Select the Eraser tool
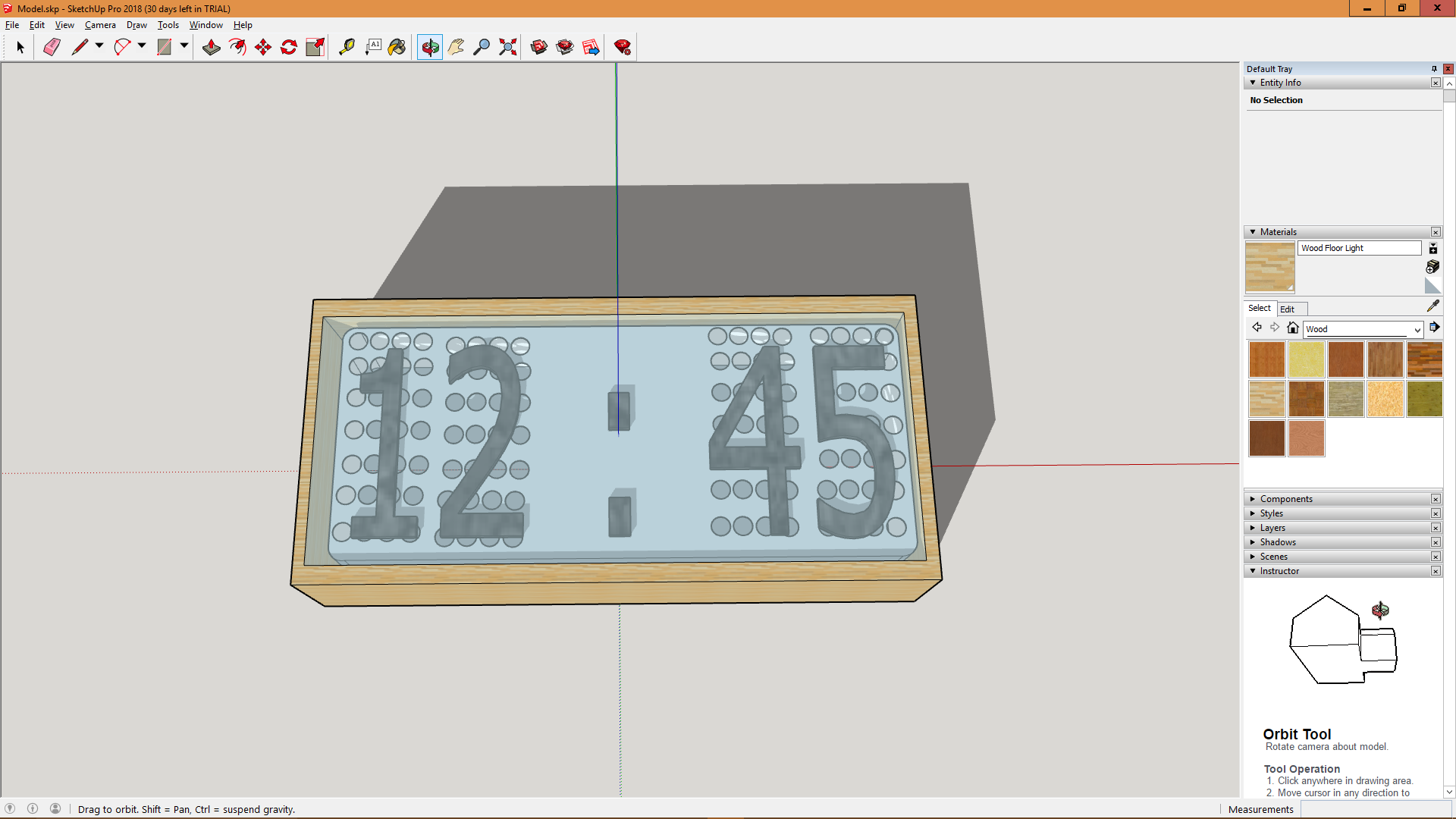This screenshot has height=819, width=1456. click(52, 47)
